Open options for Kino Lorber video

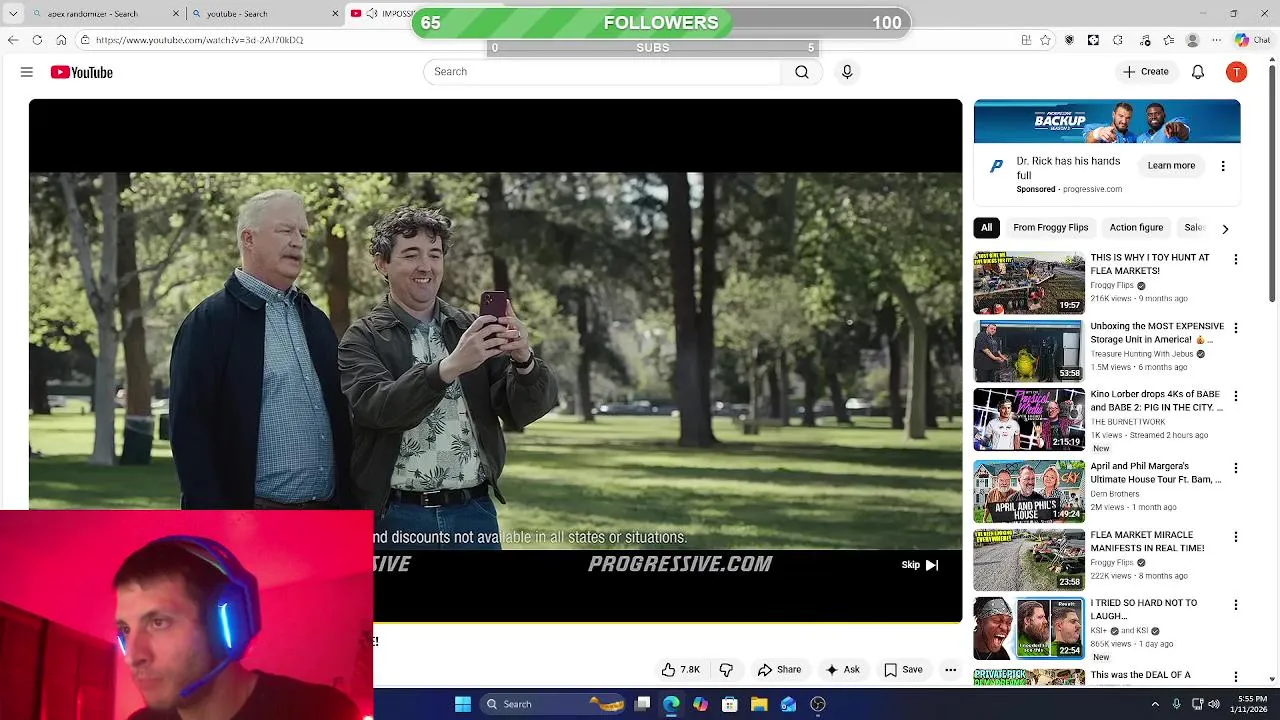coord(1235,397)
